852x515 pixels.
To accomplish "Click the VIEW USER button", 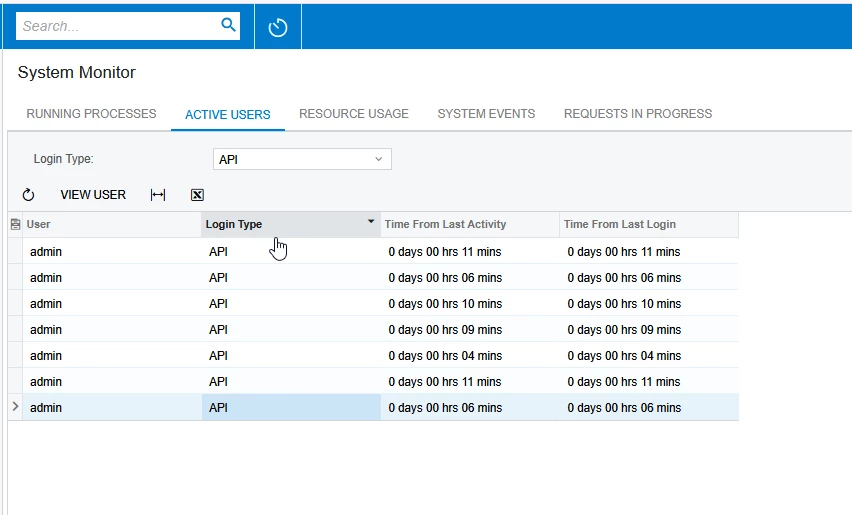I will (93, 194).
